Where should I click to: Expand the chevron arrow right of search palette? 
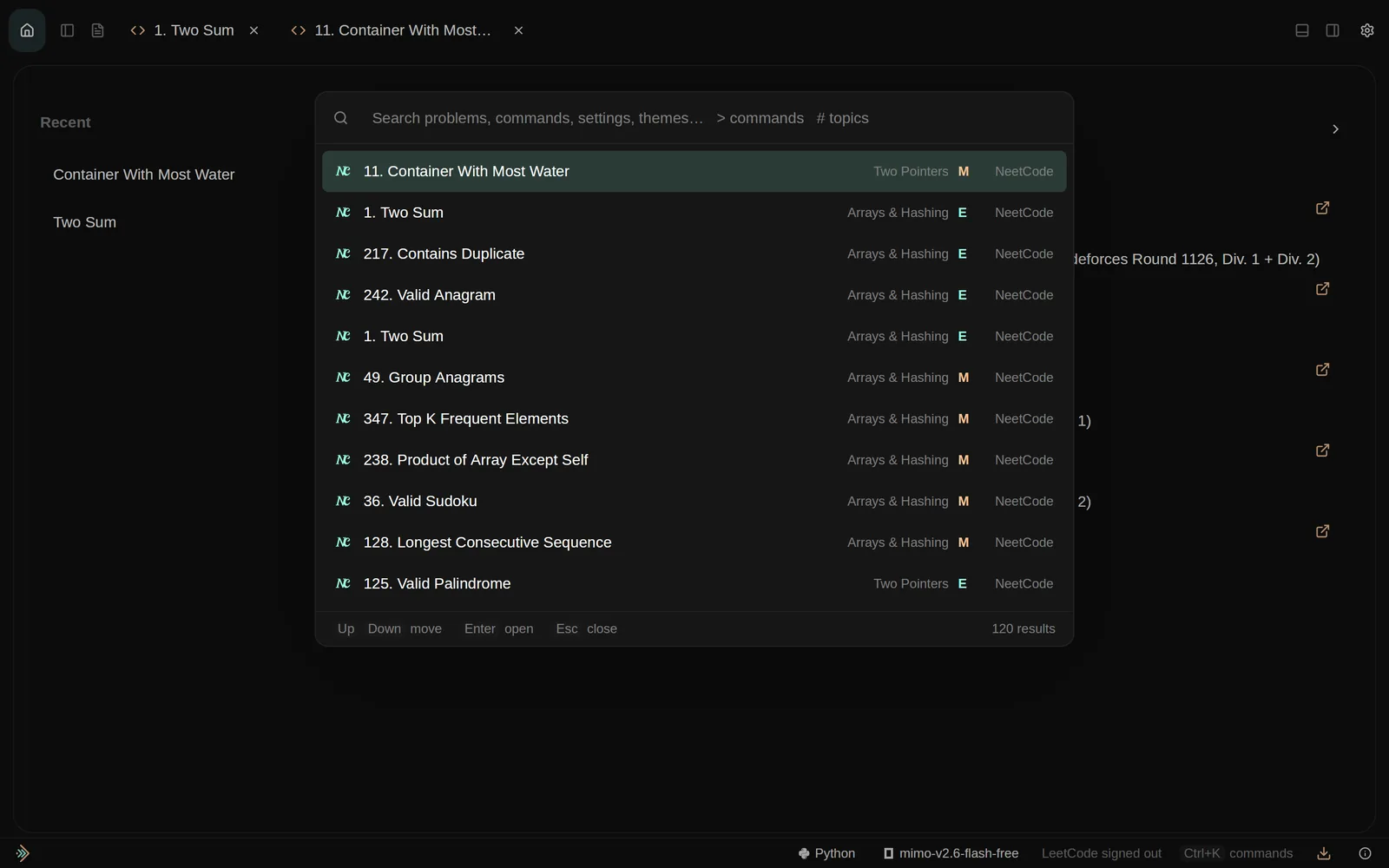pos(1335,129)
